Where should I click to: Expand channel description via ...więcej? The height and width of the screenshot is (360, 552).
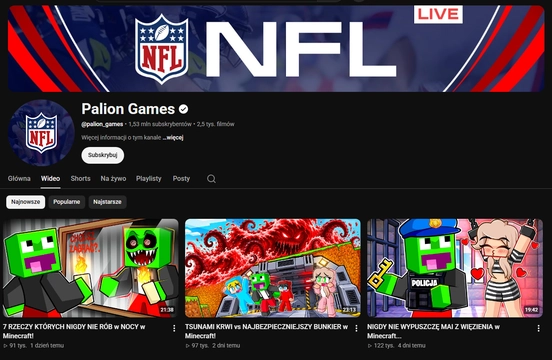click(x=173, y=138)
